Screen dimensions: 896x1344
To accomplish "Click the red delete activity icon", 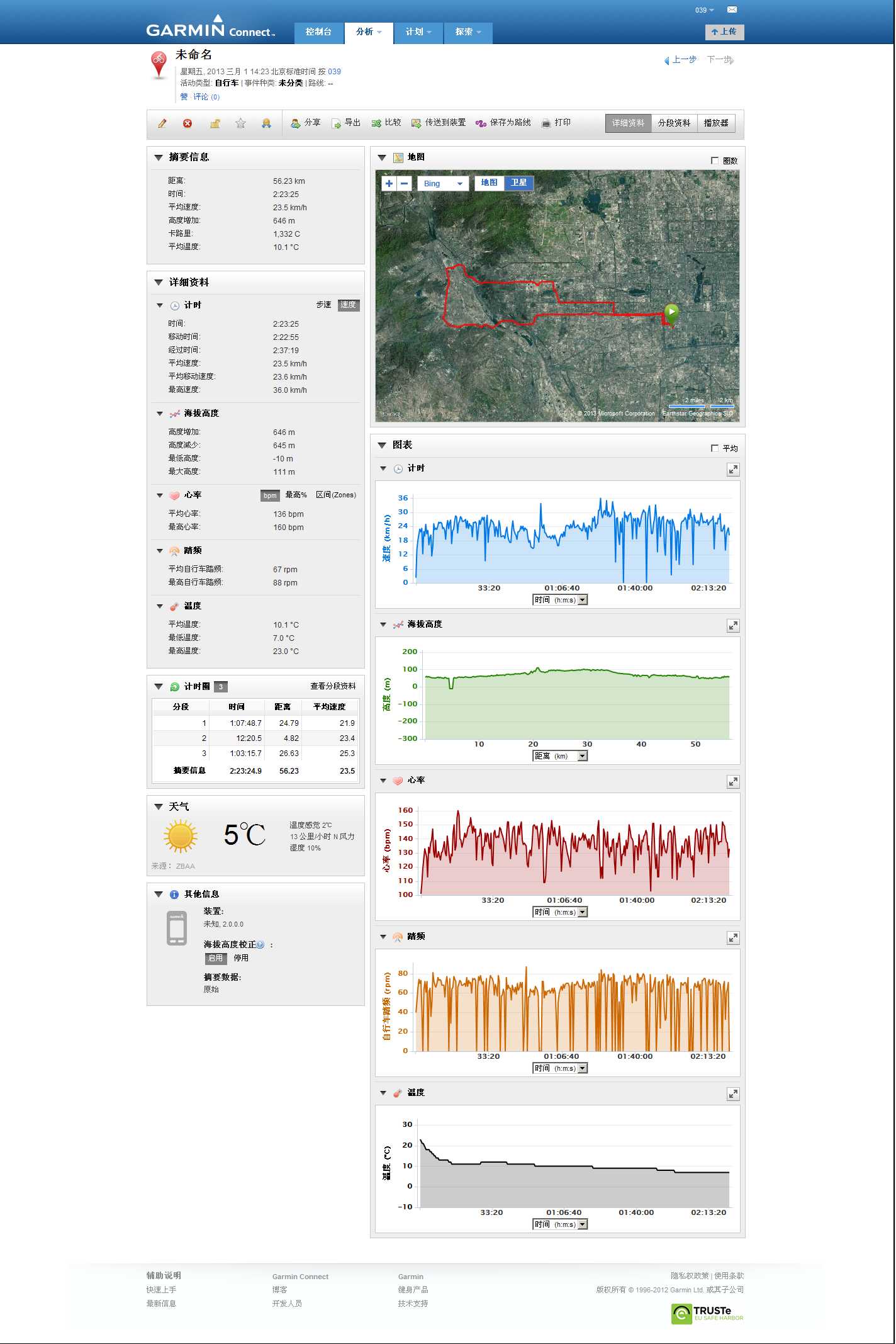I will pos(188,123).
